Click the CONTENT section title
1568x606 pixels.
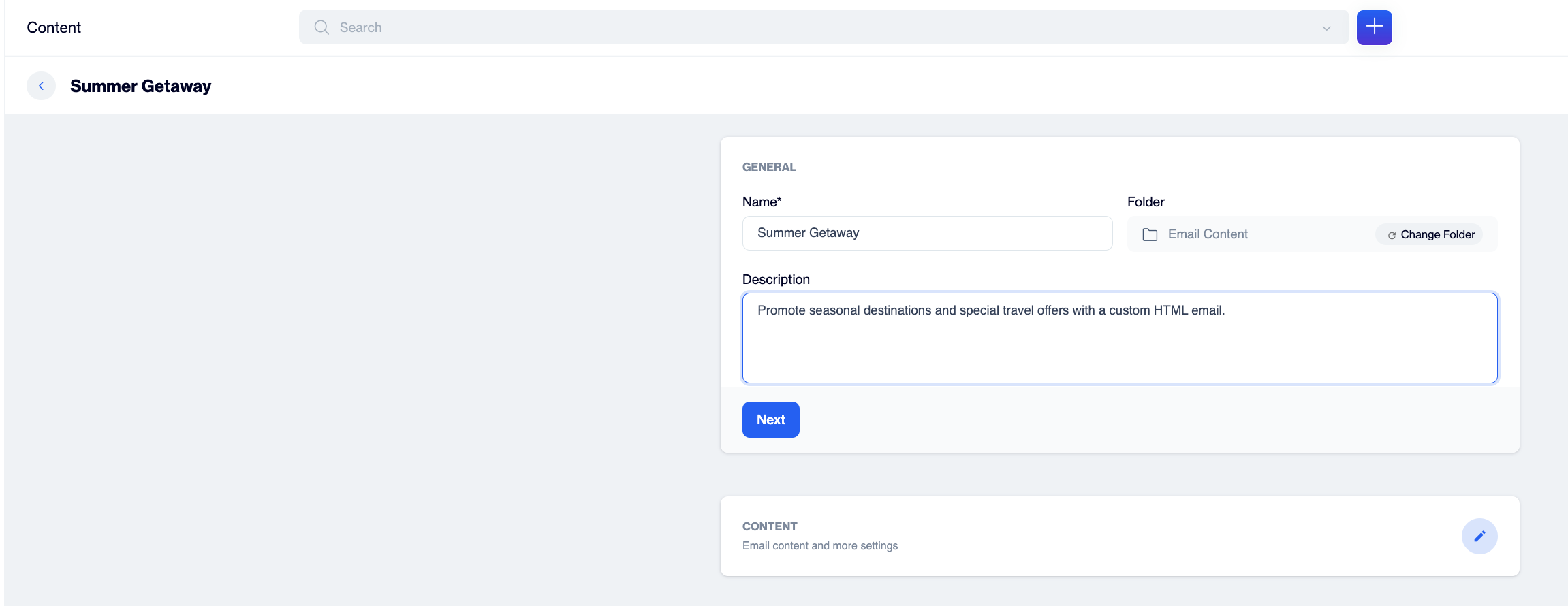pos(770,526)
